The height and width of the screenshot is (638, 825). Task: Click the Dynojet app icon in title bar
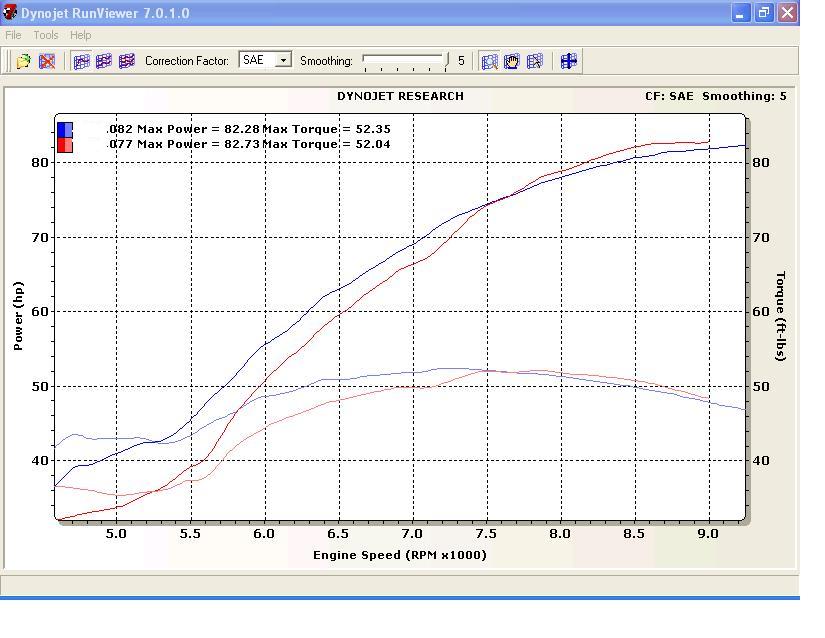[x=10, y=12]
